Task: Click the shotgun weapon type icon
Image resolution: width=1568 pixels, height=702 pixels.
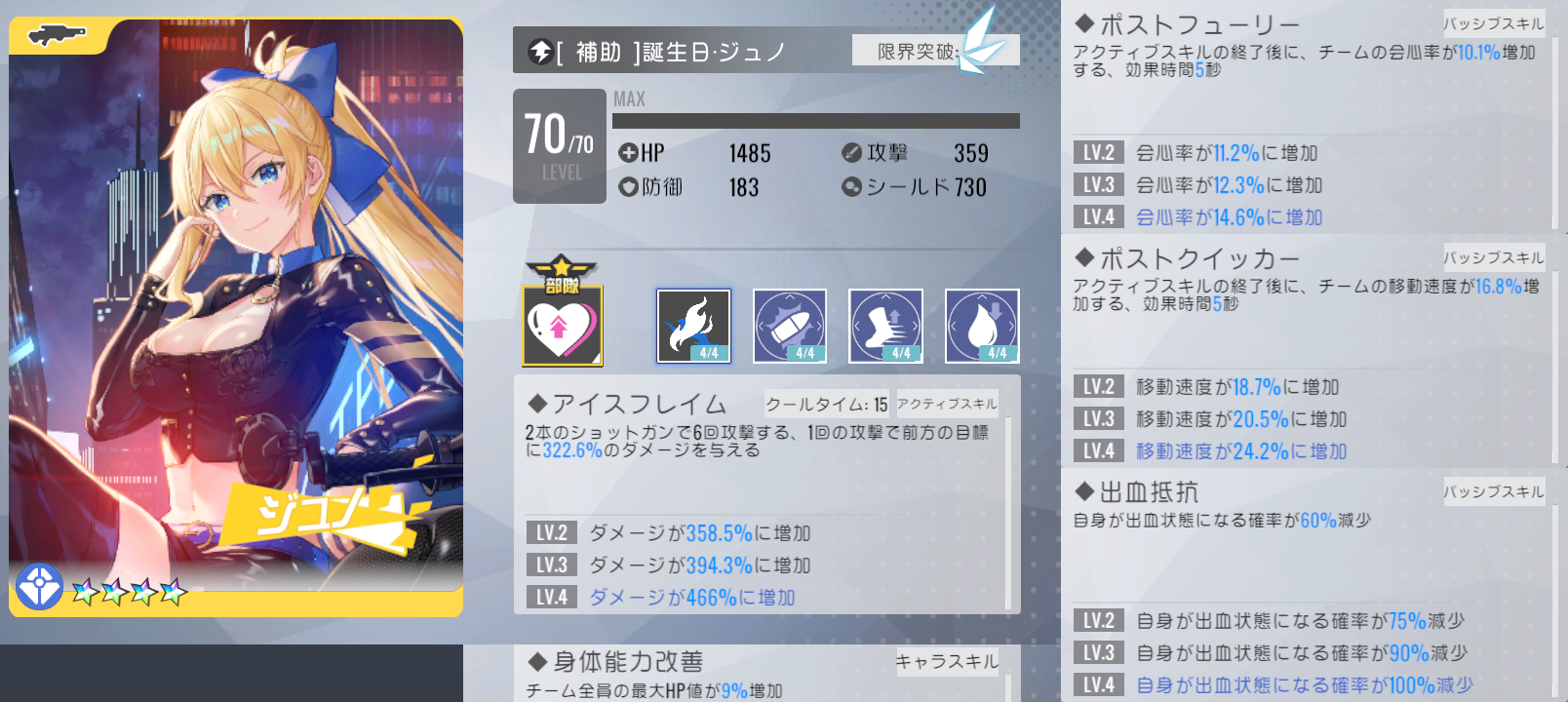Action: point(57,36)
